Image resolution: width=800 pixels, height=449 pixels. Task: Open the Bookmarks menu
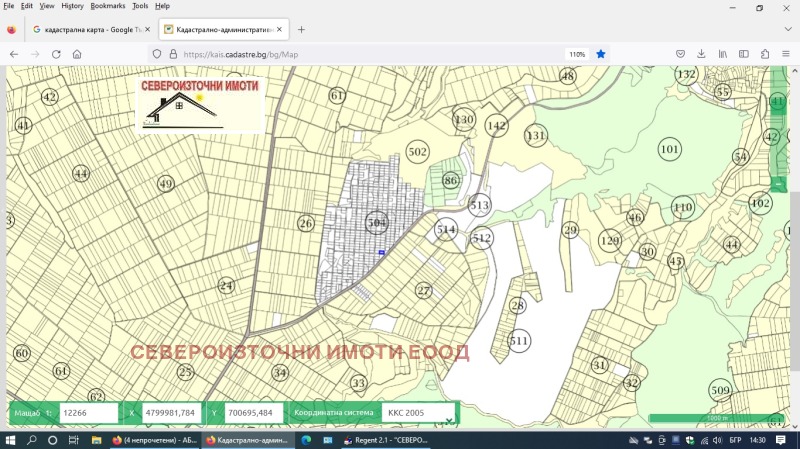tap(108, 6)
